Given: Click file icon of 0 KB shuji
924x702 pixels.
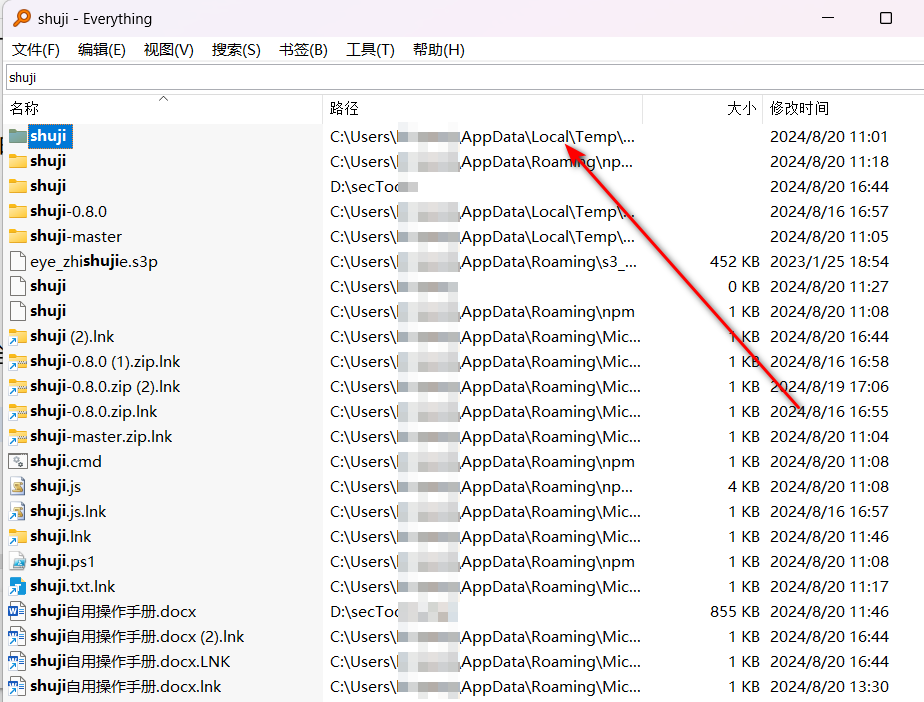Looking at the screenshot, I should click(18, 286).
